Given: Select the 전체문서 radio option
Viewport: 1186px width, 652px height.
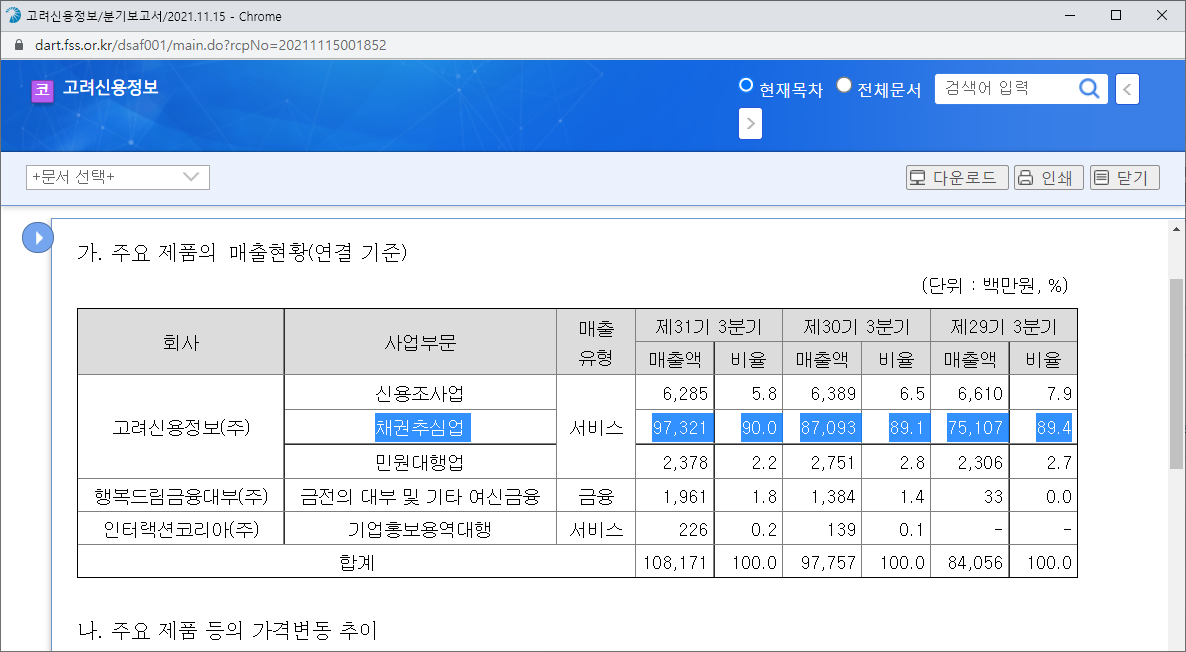Looking at the screenshot, I should pyautogui.click(x=844, y=85).
